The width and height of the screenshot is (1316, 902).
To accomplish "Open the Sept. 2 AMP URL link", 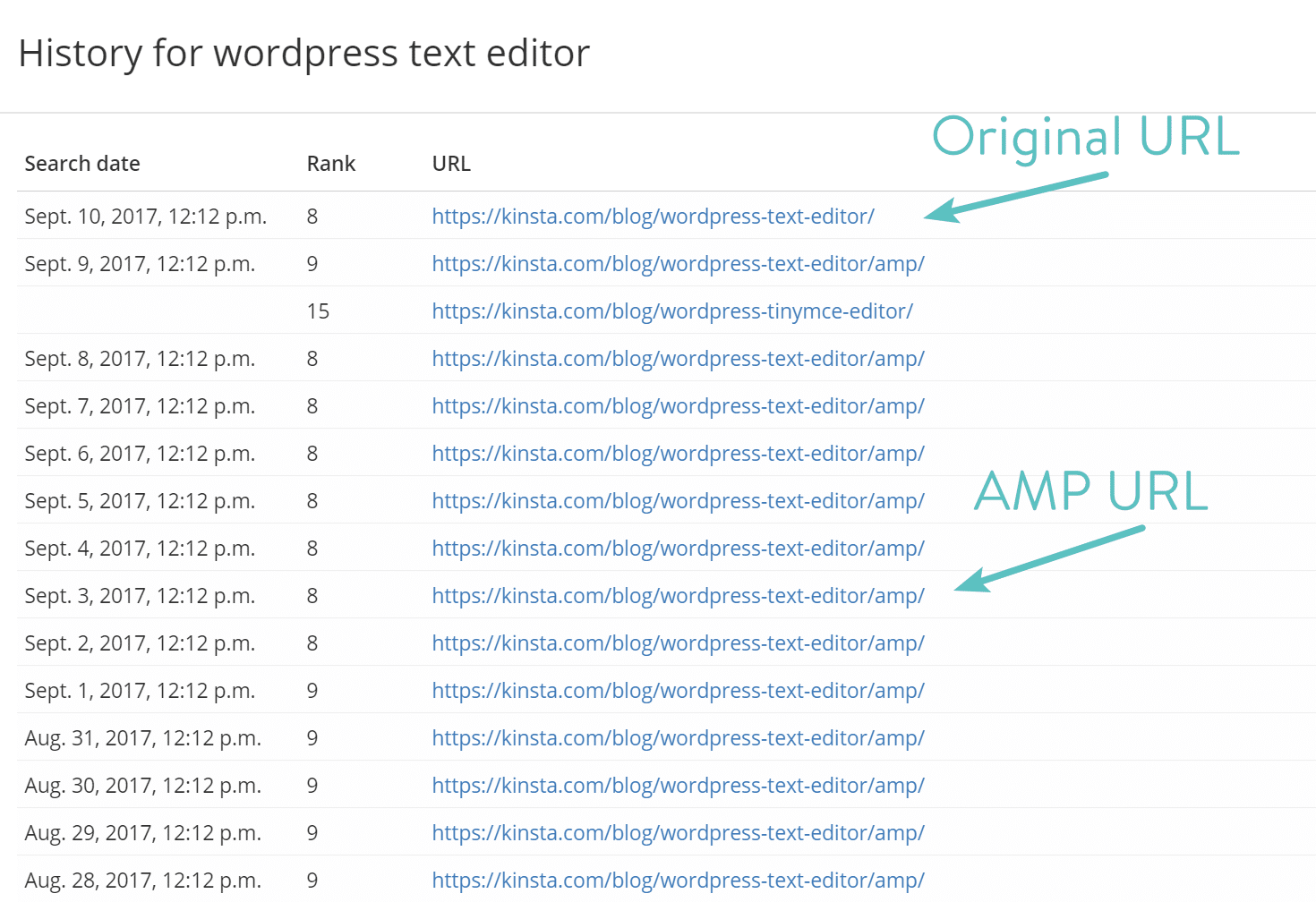I will coord(678,642).
